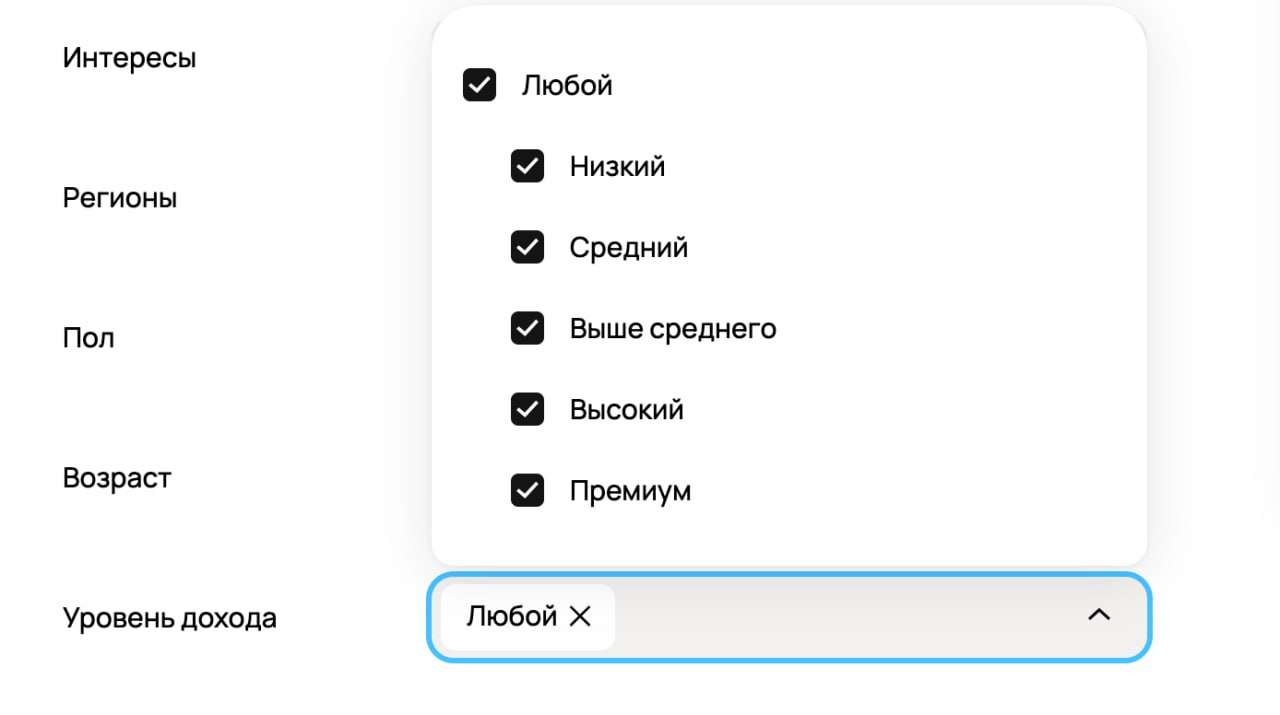The image size is (1280, 715).
Task: Pick the Премиум option label text
Action: coord(630,490)
